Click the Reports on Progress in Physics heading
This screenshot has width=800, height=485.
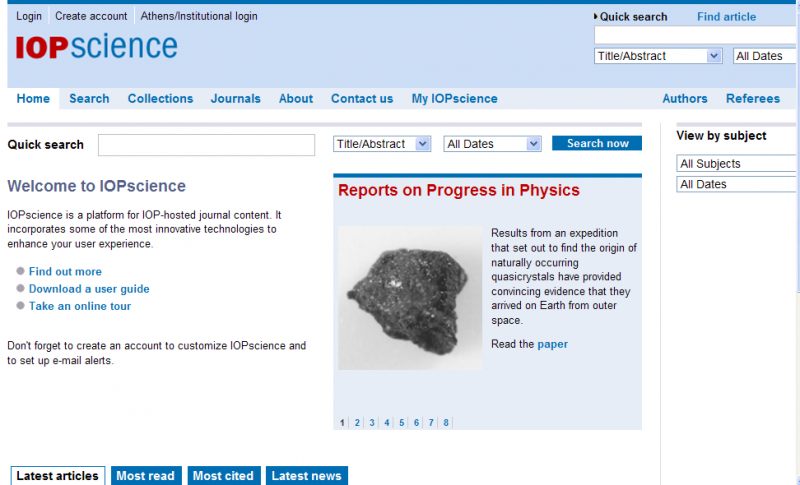pyautogui.click(x=459, y=190)
